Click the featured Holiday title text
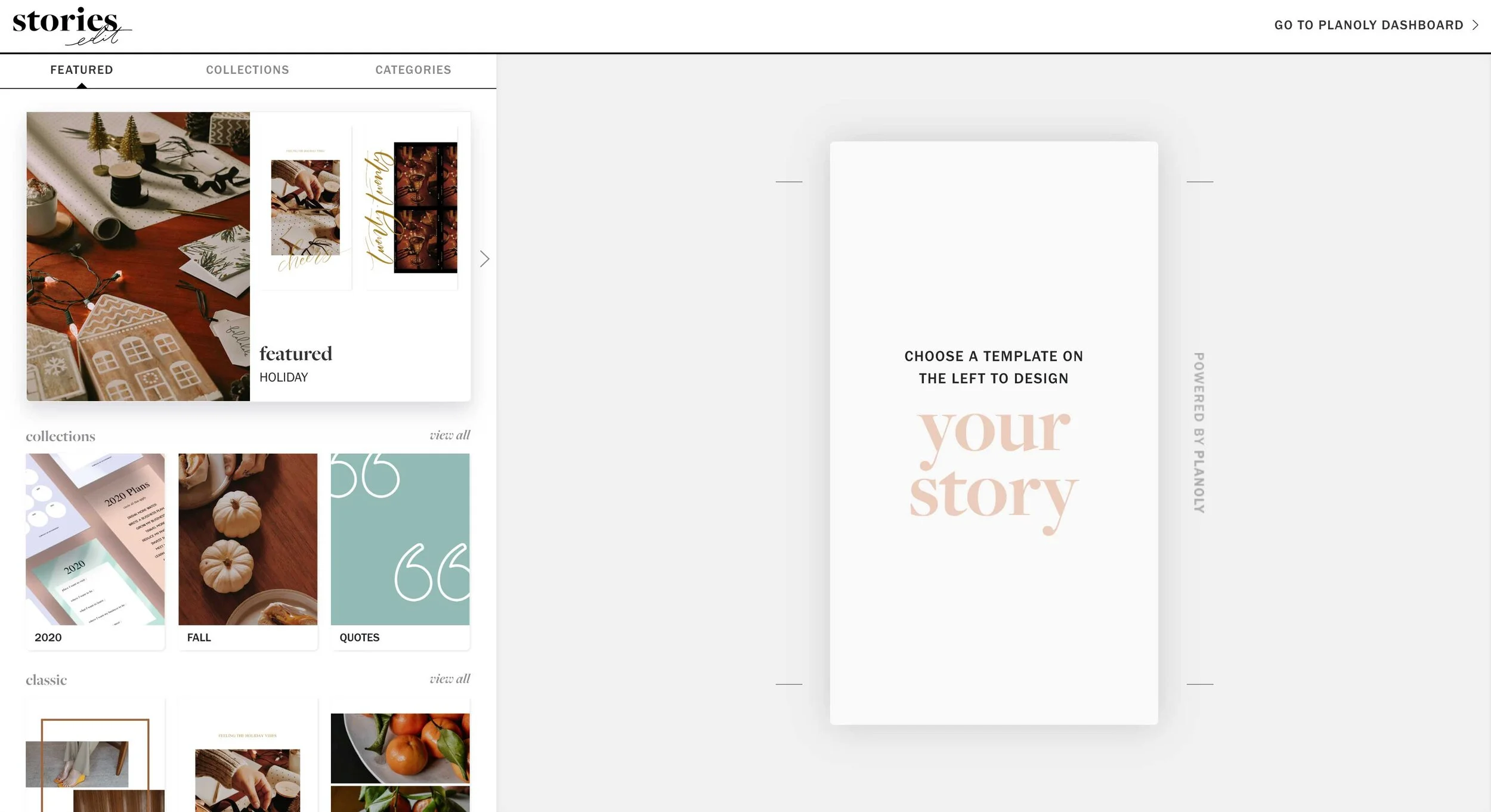Screen dimensions: 1491x812 pyautogui.click(x=296, y=355)
